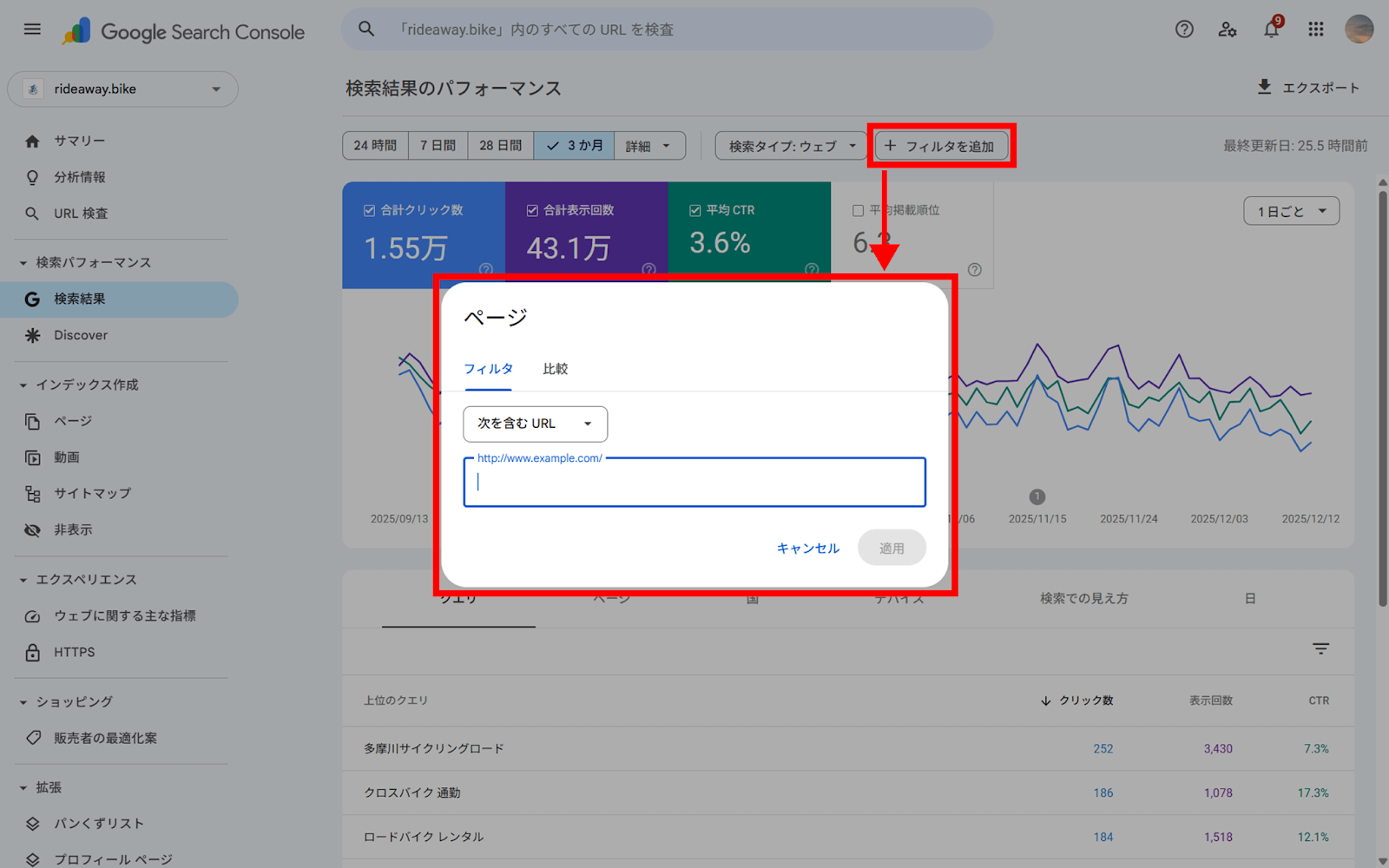Open the 検索タイプ: ウェブ selector

[789, 145]
